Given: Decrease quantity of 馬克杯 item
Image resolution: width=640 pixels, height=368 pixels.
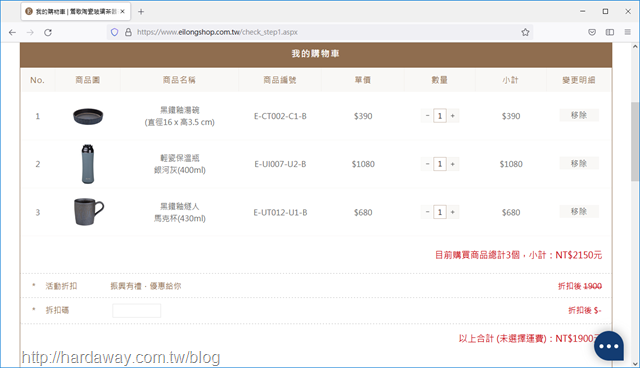Looking at the screenshot, I should coord(427,212).
